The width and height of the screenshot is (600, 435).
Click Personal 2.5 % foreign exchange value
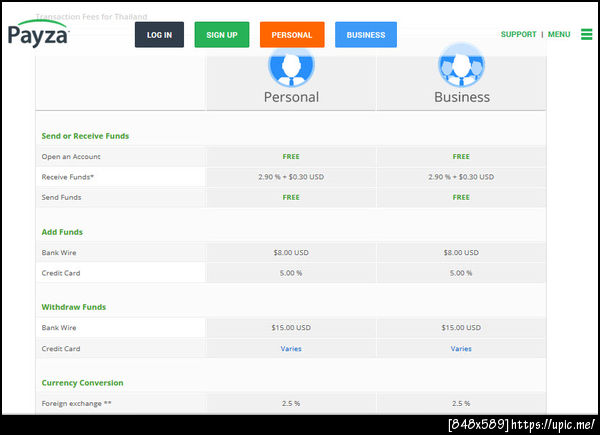click(x=291, y=403)
